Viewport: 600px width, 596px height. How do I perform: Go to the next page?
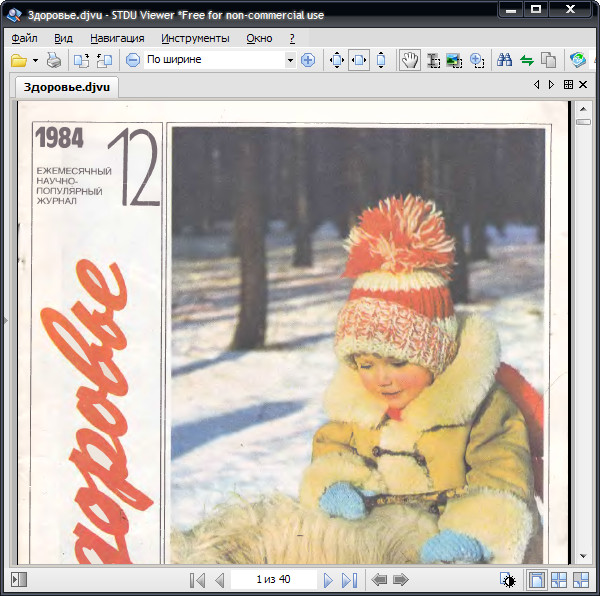(328, 580)
